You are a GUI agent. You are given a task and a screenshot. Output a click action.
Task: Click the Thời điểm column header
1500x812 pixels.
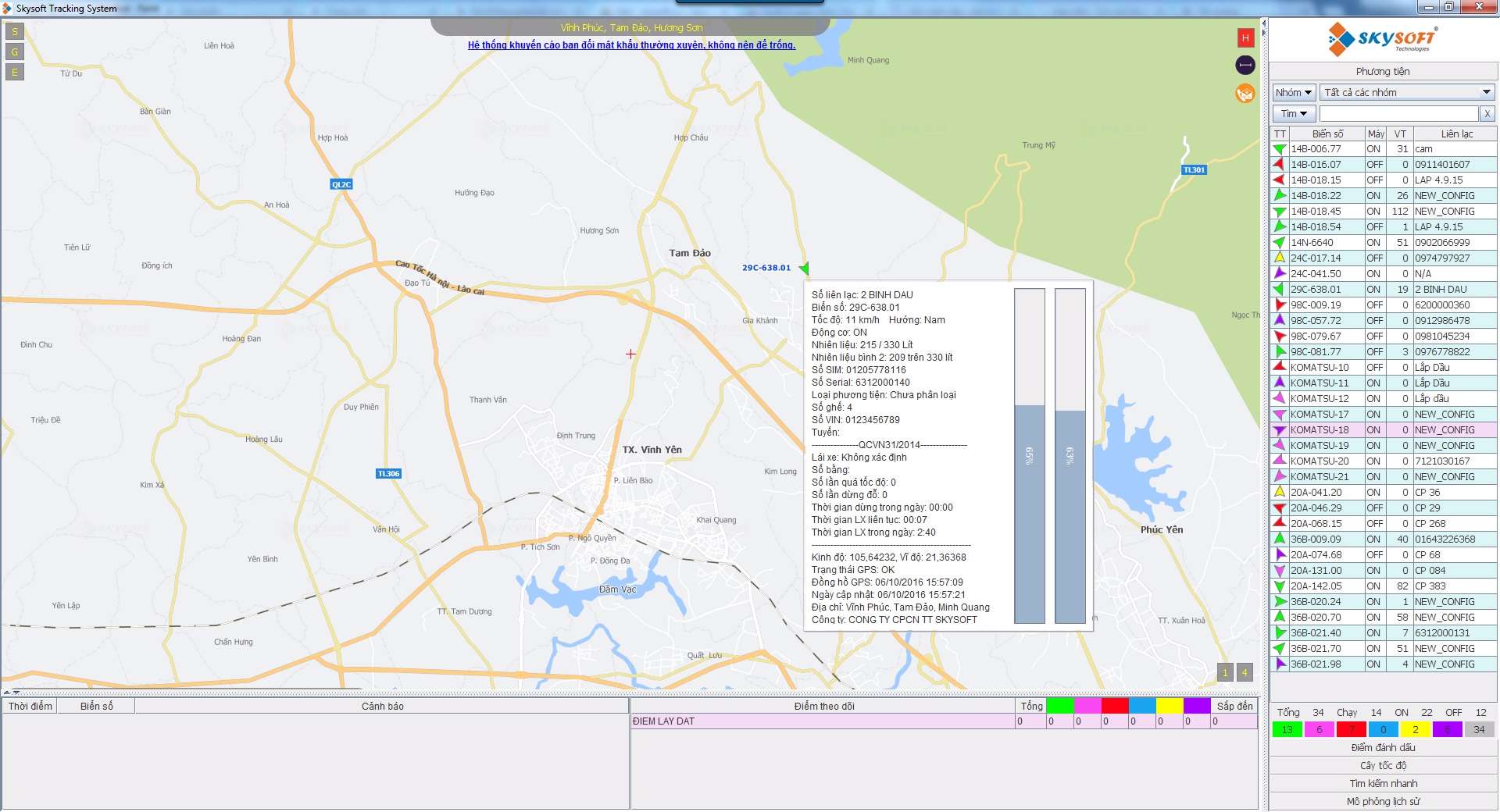(30, 706)
